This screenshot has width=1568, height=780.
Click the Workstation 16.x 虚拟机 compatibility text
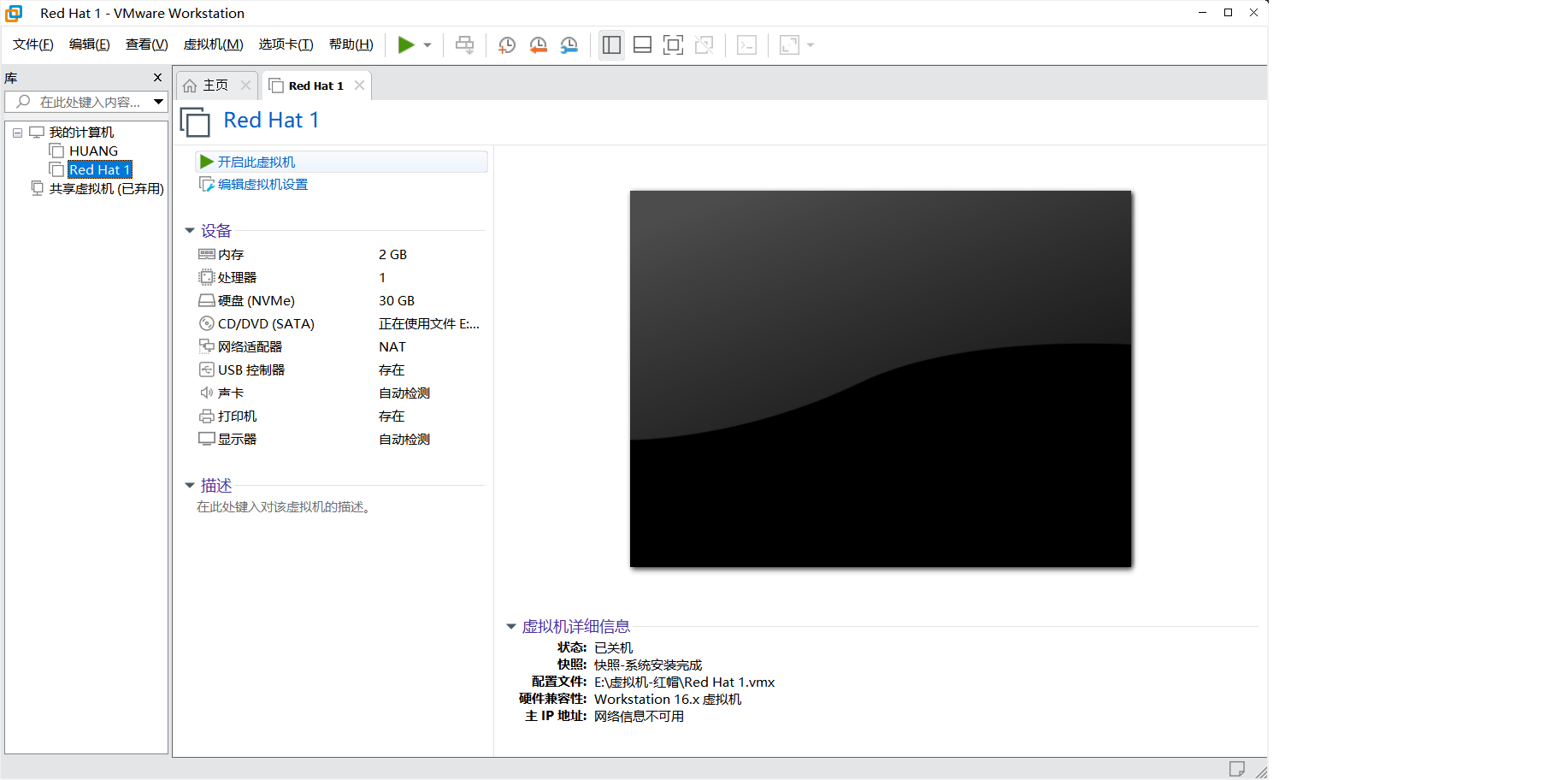pyautogui.click(x=668, y=700)
